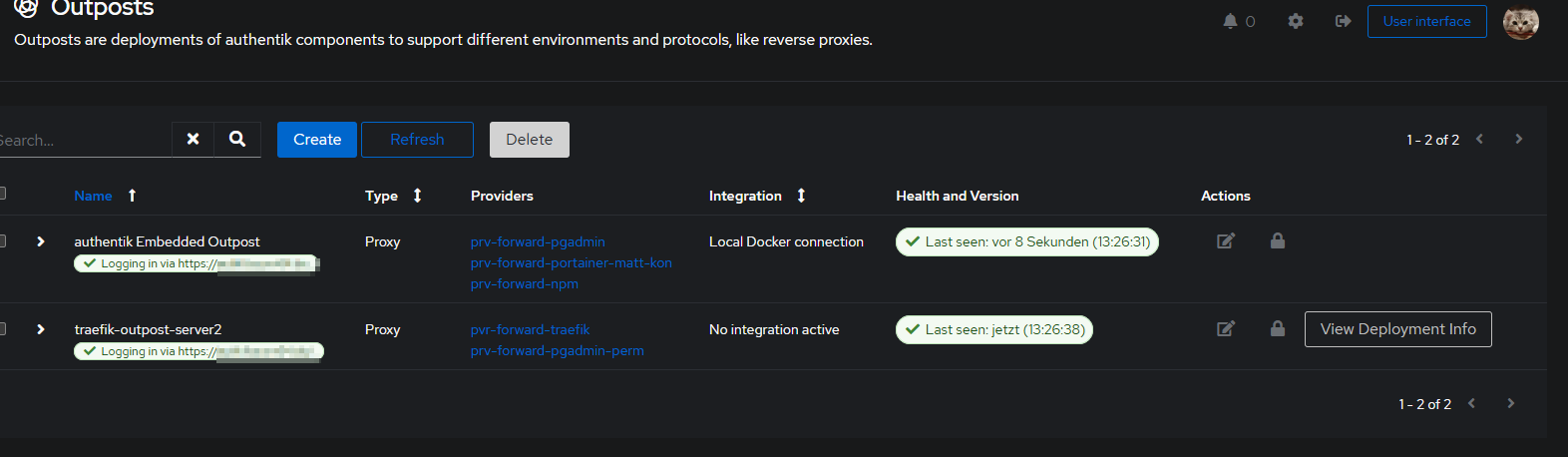Click the notifications bell icon

[1230, 21]
